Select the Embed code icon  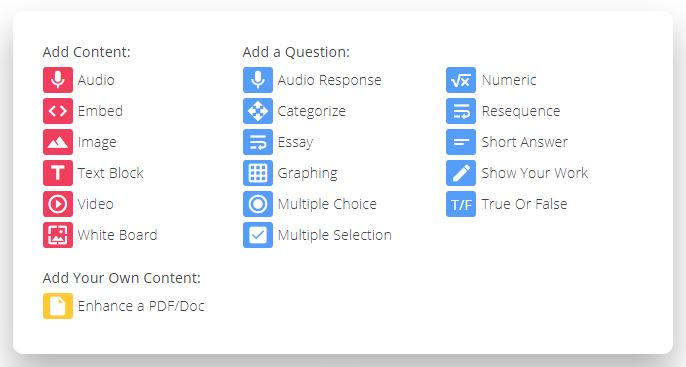click(x=58, y=111)
